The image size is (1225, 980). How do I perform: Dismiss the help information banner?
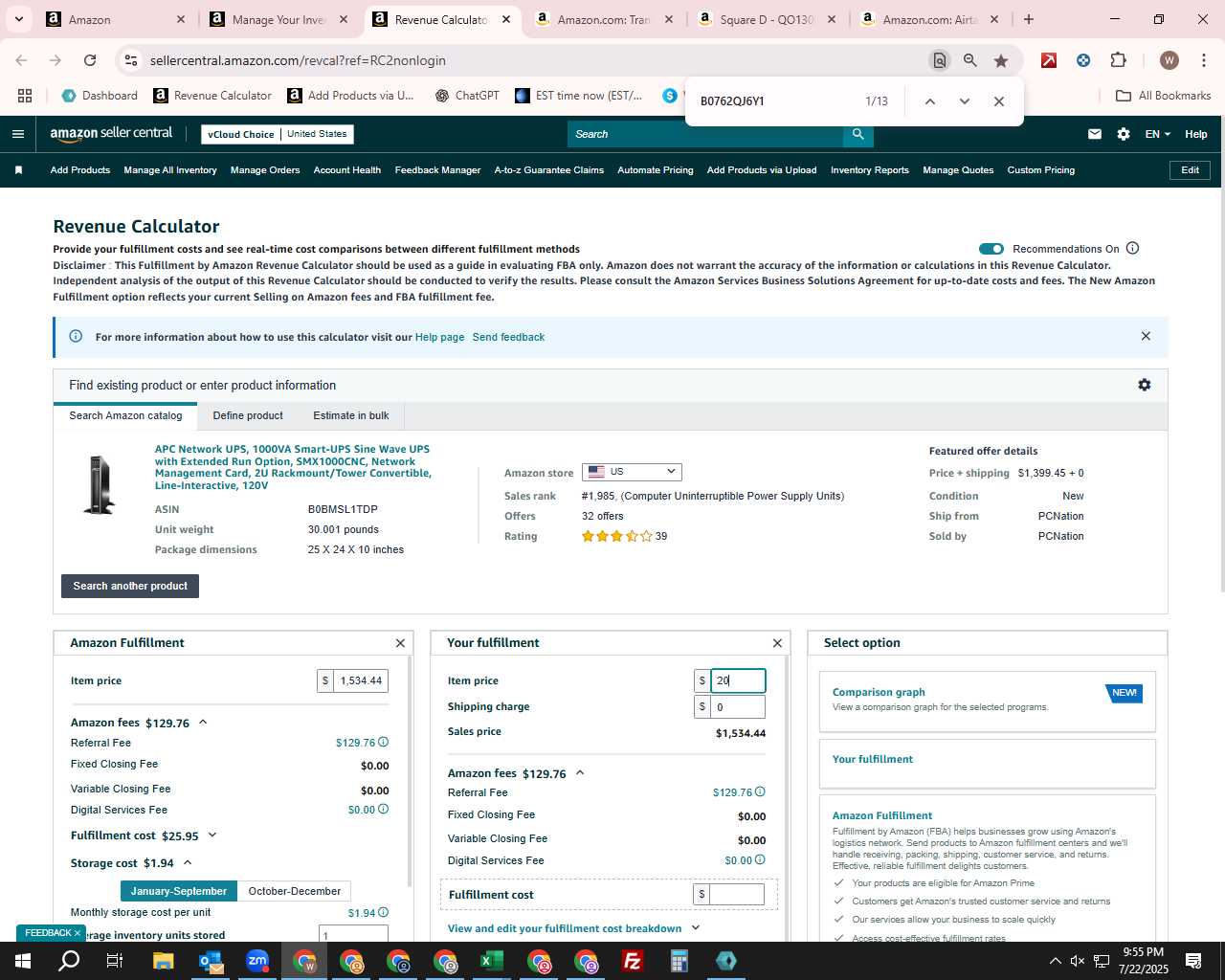tap(1146, 336)
